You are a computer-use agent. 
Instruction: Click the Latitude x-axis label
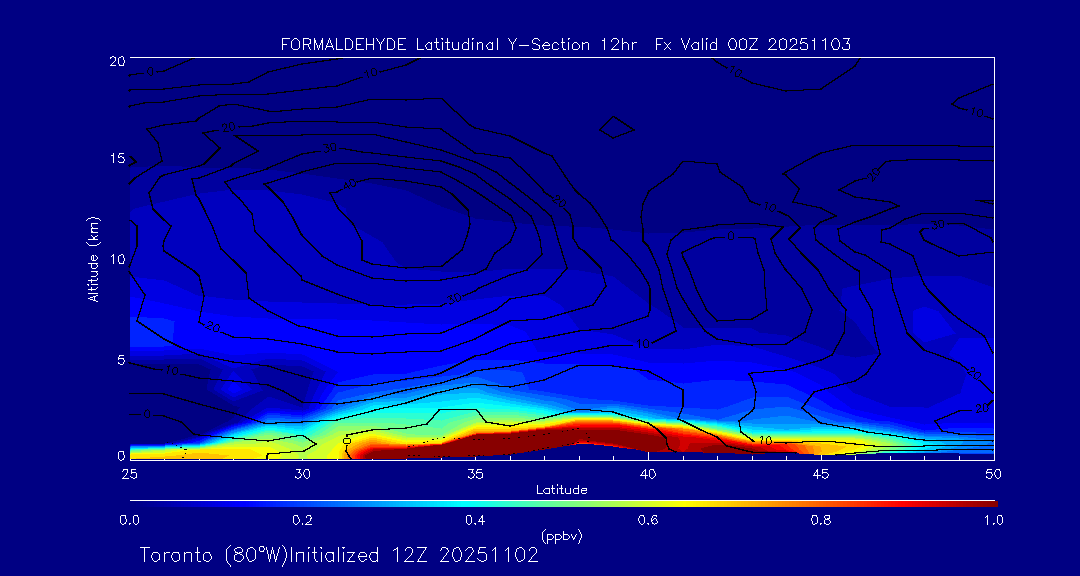[561, 489]
